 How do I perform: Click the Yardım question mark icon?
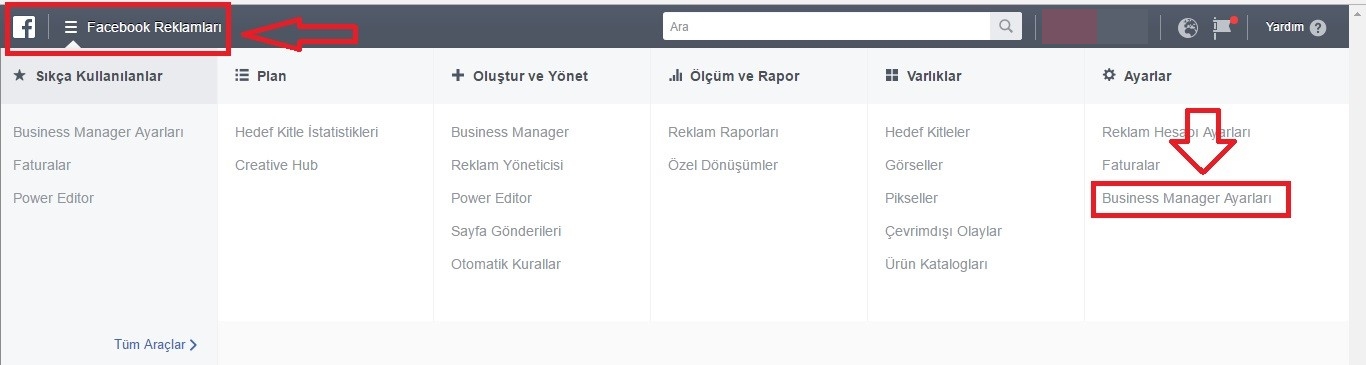(x=1318, y=28)
